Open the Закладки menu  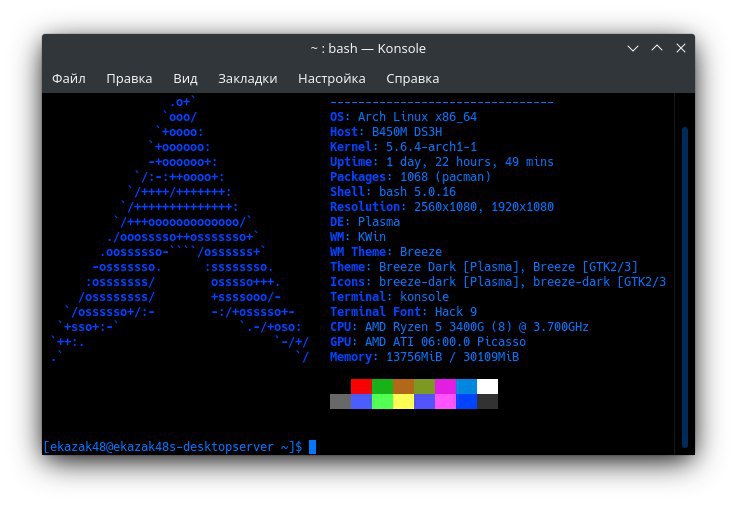[248, 79]
